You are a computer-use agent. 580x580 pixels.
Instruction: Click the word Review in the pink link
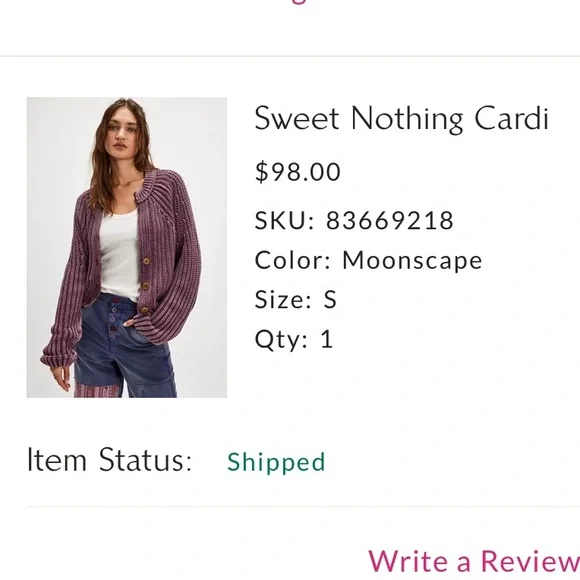[530, 562]
